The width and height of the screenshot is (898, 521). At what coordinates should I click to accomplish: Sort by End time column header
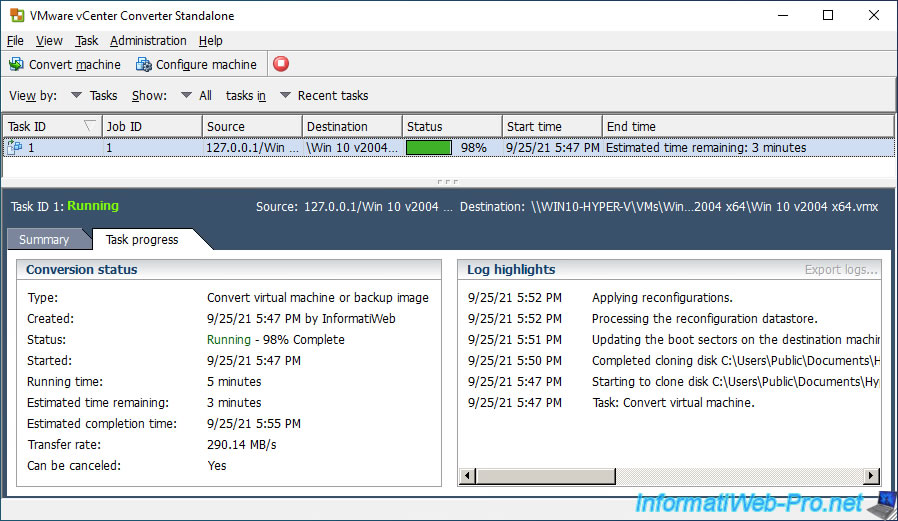tap(748, 127)
